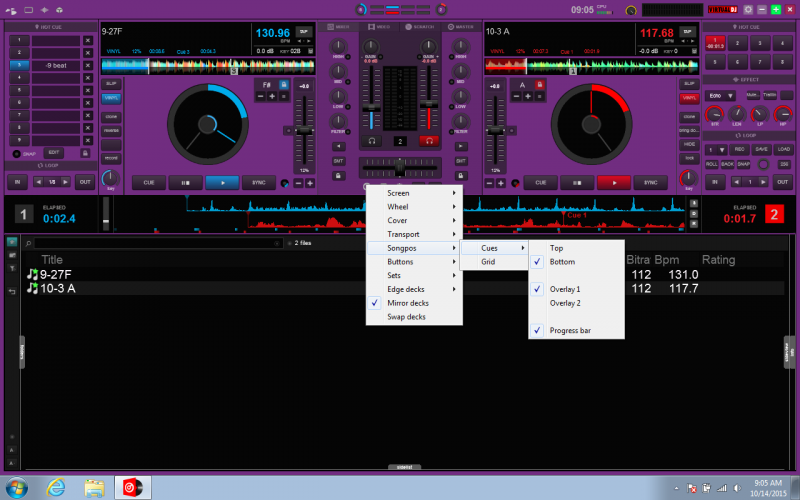Click right deck loop OUT button
This screenshot has height=500, width=800.
coord(782,182)
